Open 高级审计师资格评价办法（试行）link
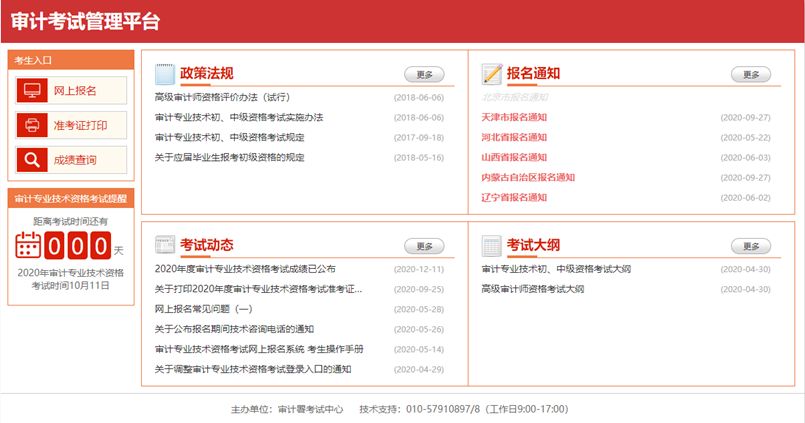Screen dimensions: 805x423 point(222,97)
